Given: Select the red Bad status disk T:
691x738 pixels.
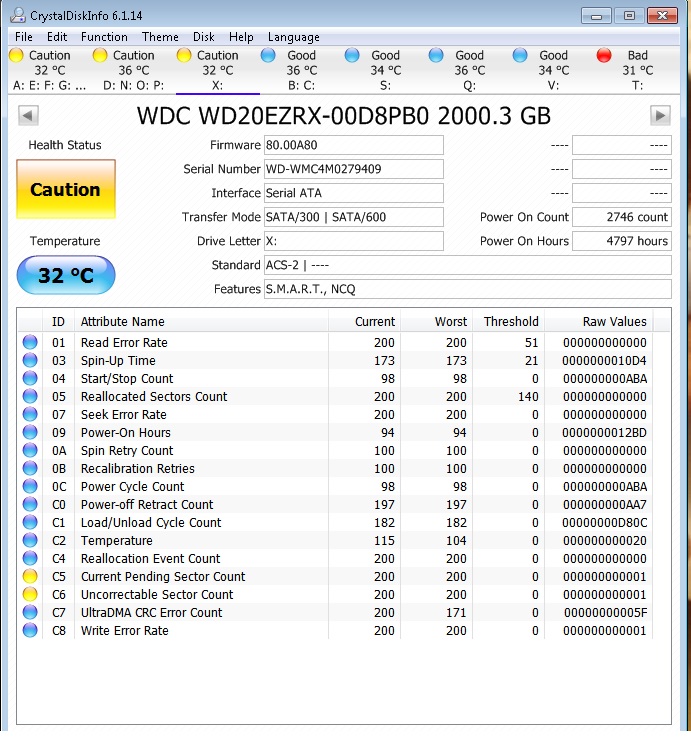Looking at the screenshot, I should pos(625,70).
